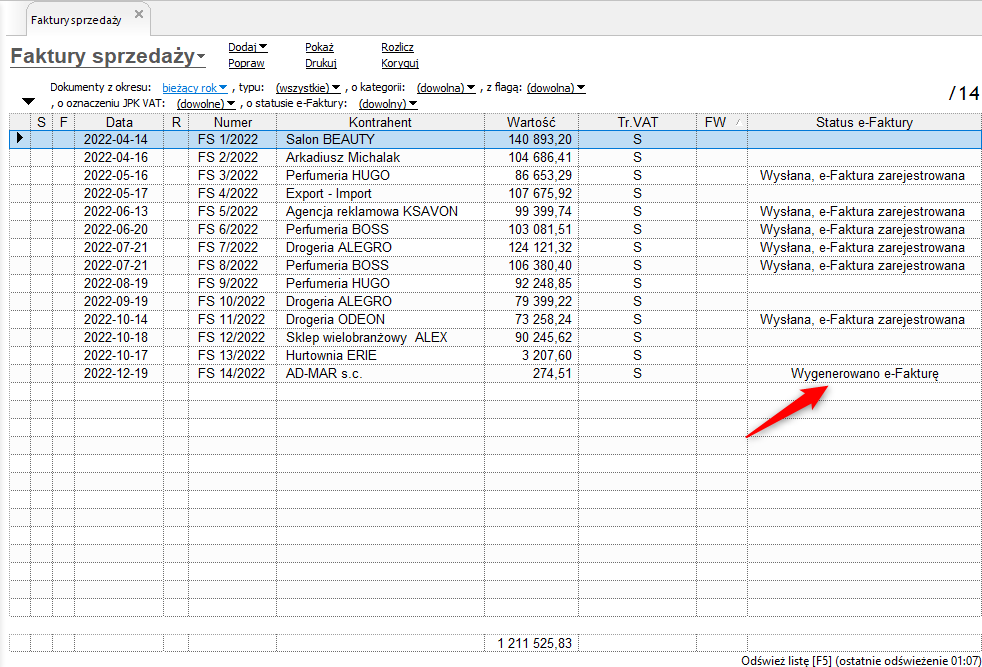Click the F column header
Image resolution: width=982 pixels, height=667 pixels.
(x=63, y=122)
